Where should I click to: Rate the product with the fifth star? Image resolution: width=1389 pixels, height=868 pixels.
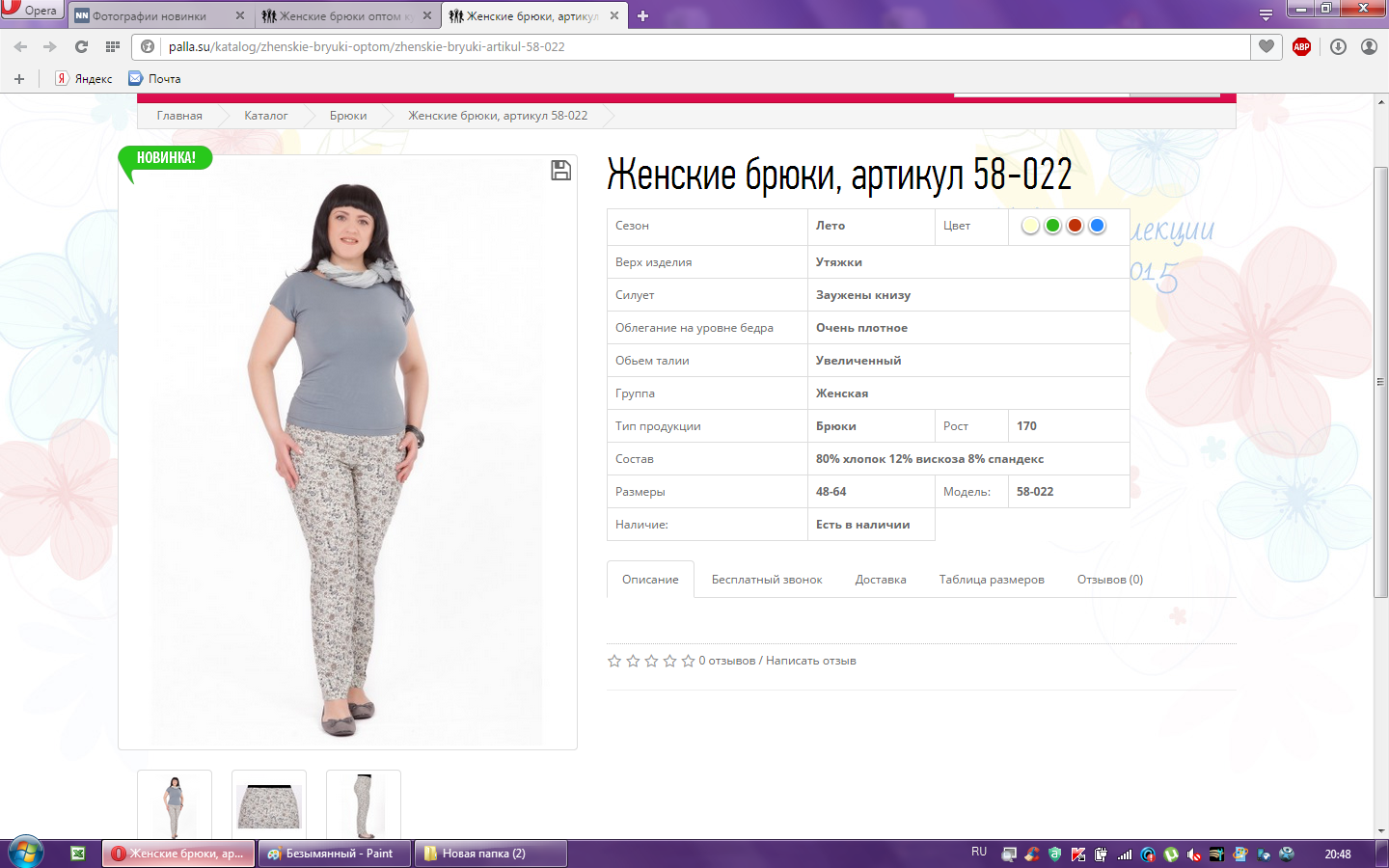pos(688,661)
